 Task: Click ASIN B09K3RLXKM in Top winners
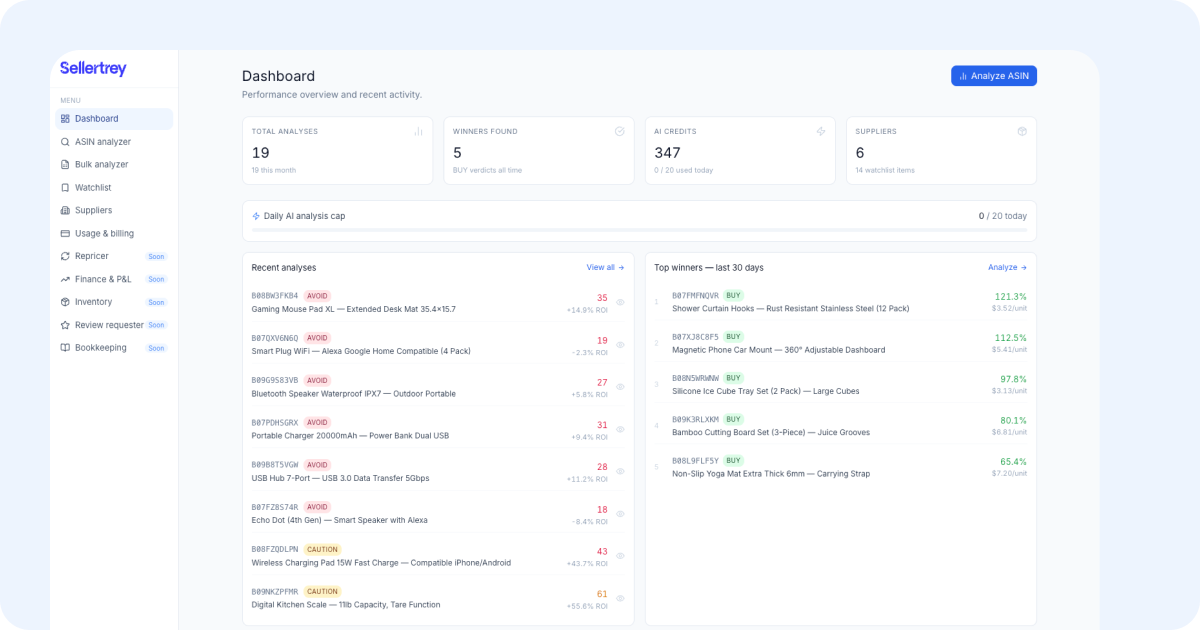[x=695, y=419]
